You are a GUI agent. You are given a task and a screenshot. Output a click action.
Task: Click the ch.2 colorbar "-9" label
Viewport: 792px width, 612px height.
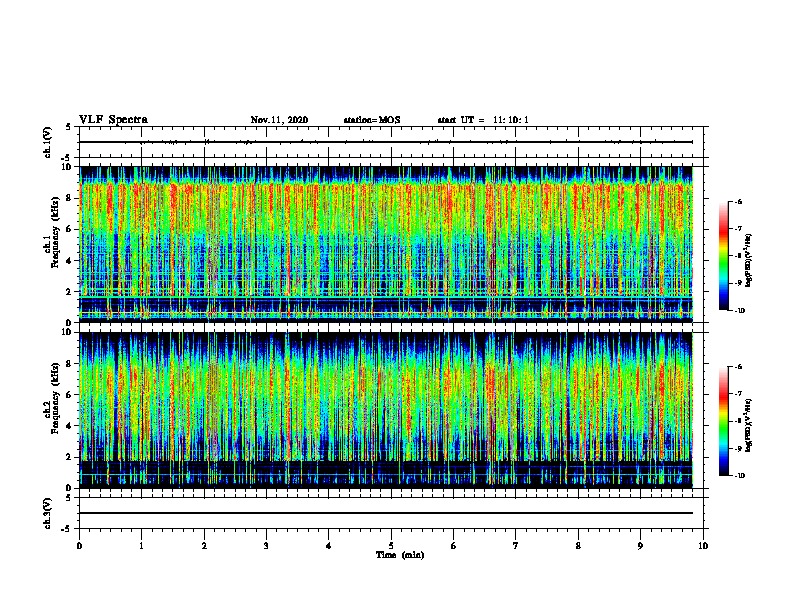pos(738,448)
